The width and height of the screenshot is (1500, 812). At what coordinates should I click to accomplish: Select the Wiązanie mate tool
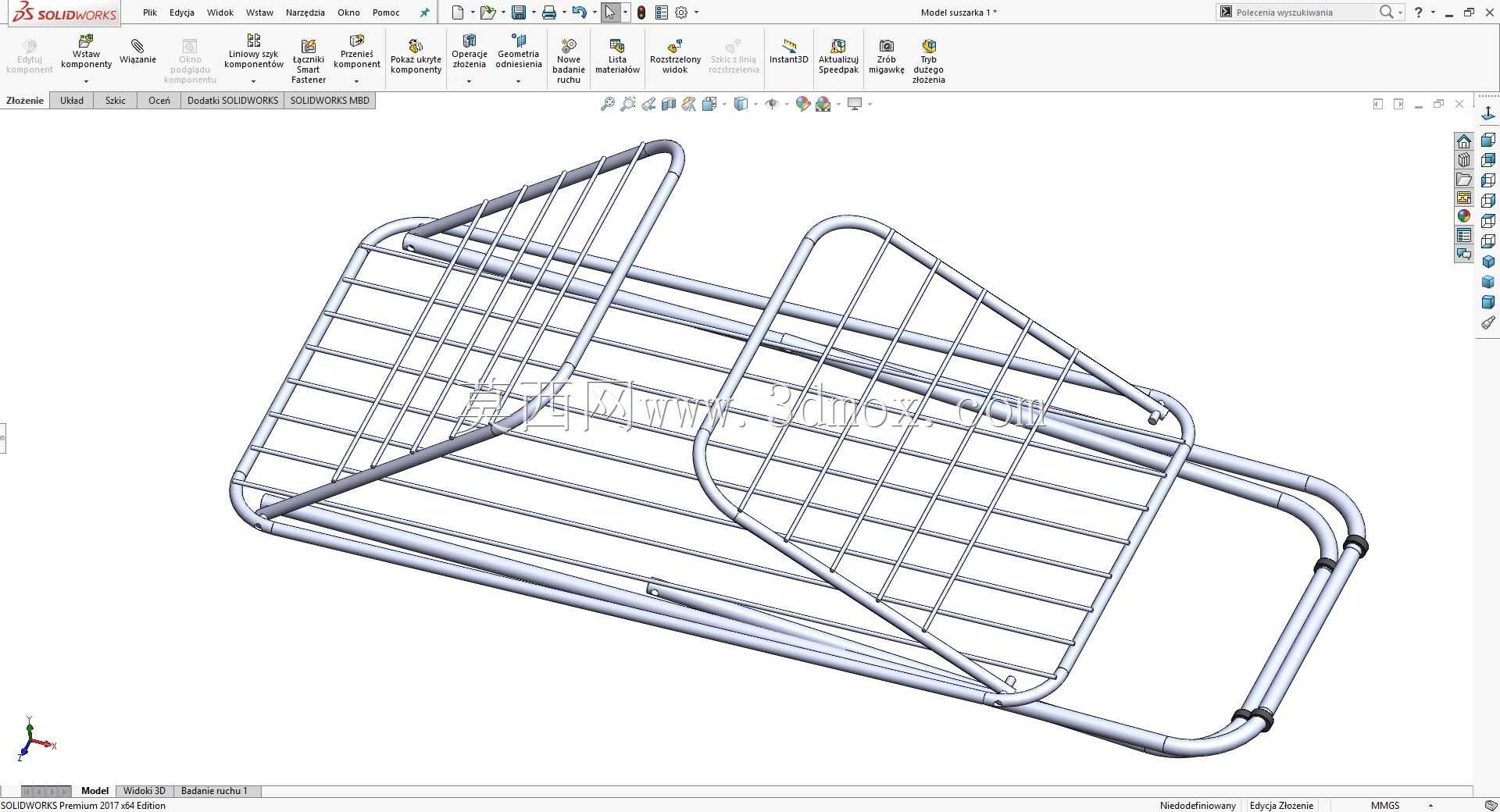pos(137,52)
